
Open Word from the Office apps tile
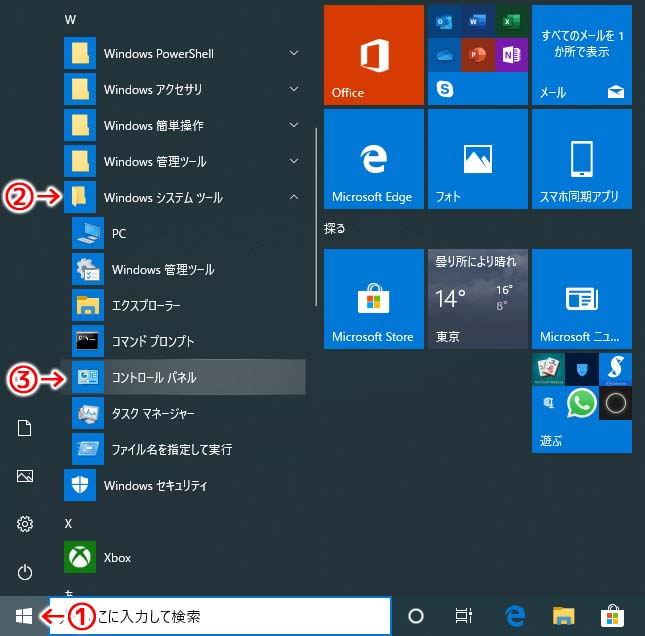tap(478, 21)
